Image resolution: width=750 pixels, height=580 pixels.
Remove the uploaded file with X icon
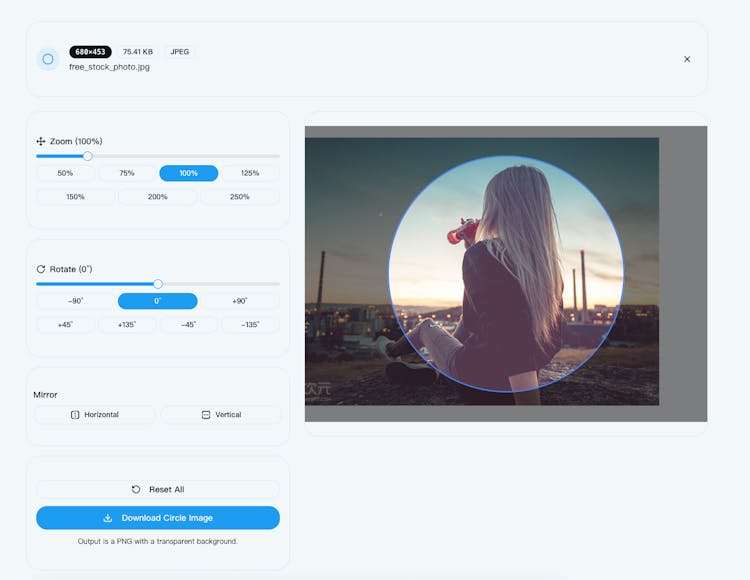click(687, 59)
